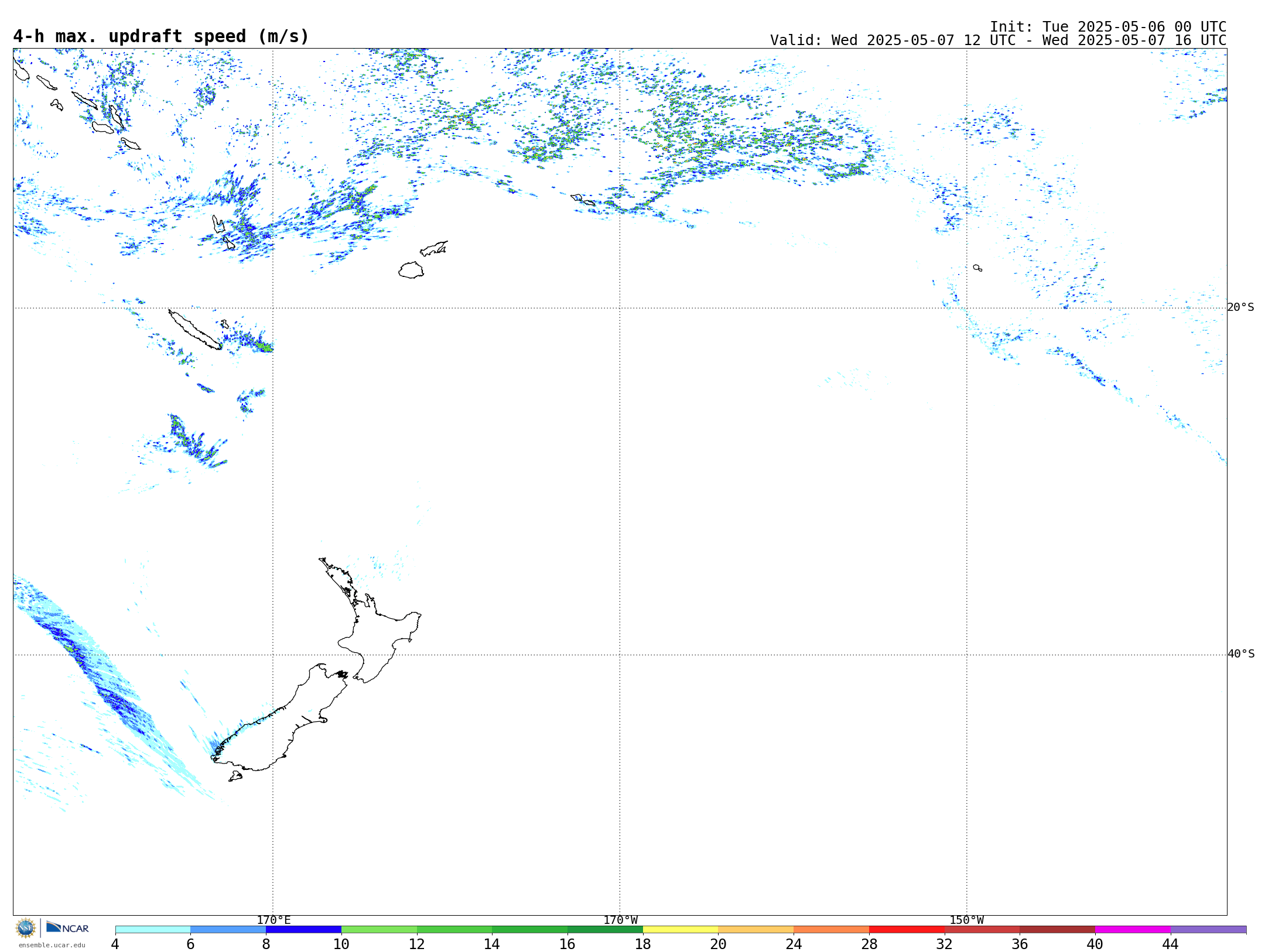Pick the dark green 16–18 colorbar segment
1265x952 pixels.
click(x=606, y=929)
